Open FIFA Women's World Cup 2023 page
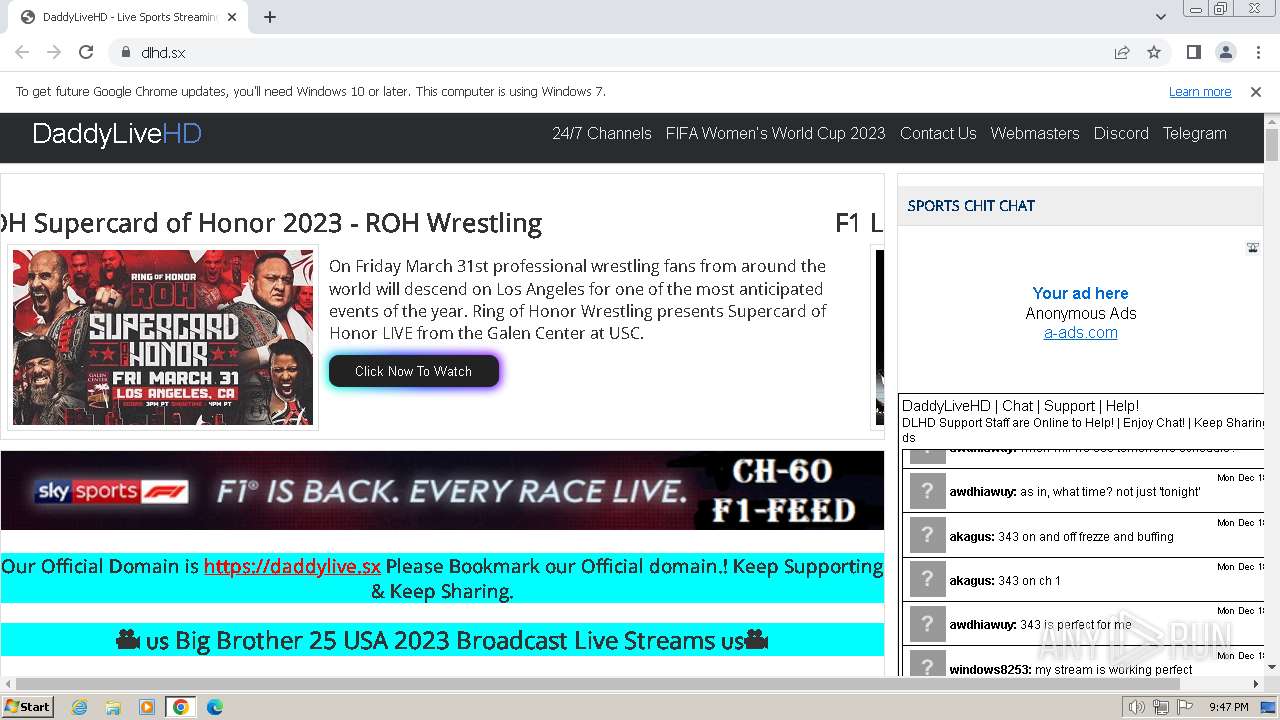Image resolution: width=1280 pixels, height=720 pixels. point(776,133)
